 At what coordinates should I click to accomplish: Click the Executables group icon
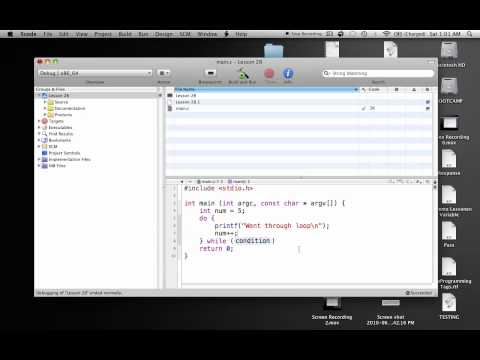click(45, 127)
